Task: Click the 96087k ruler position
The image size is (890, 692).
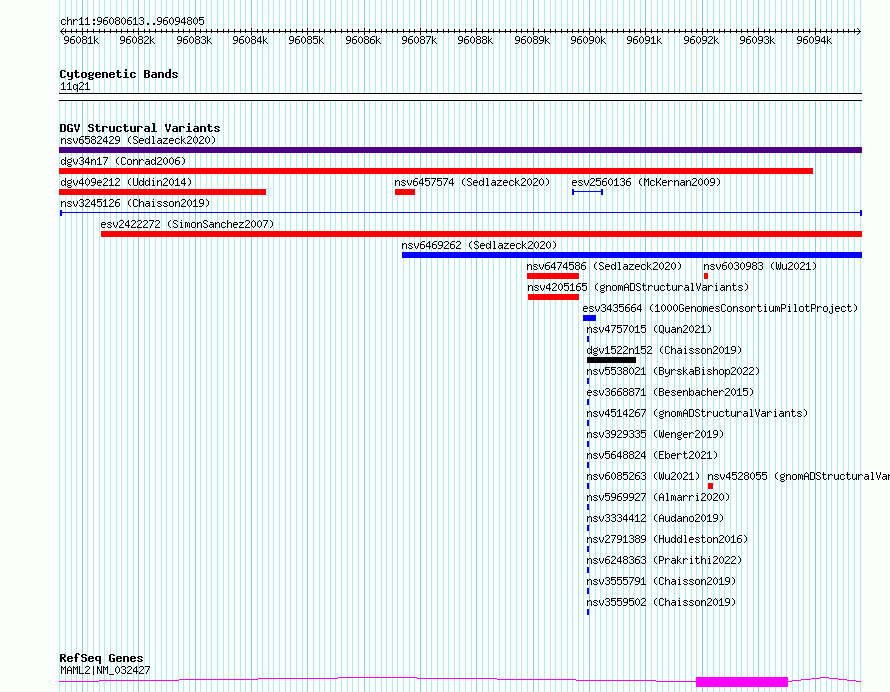Action: point(419,40)
